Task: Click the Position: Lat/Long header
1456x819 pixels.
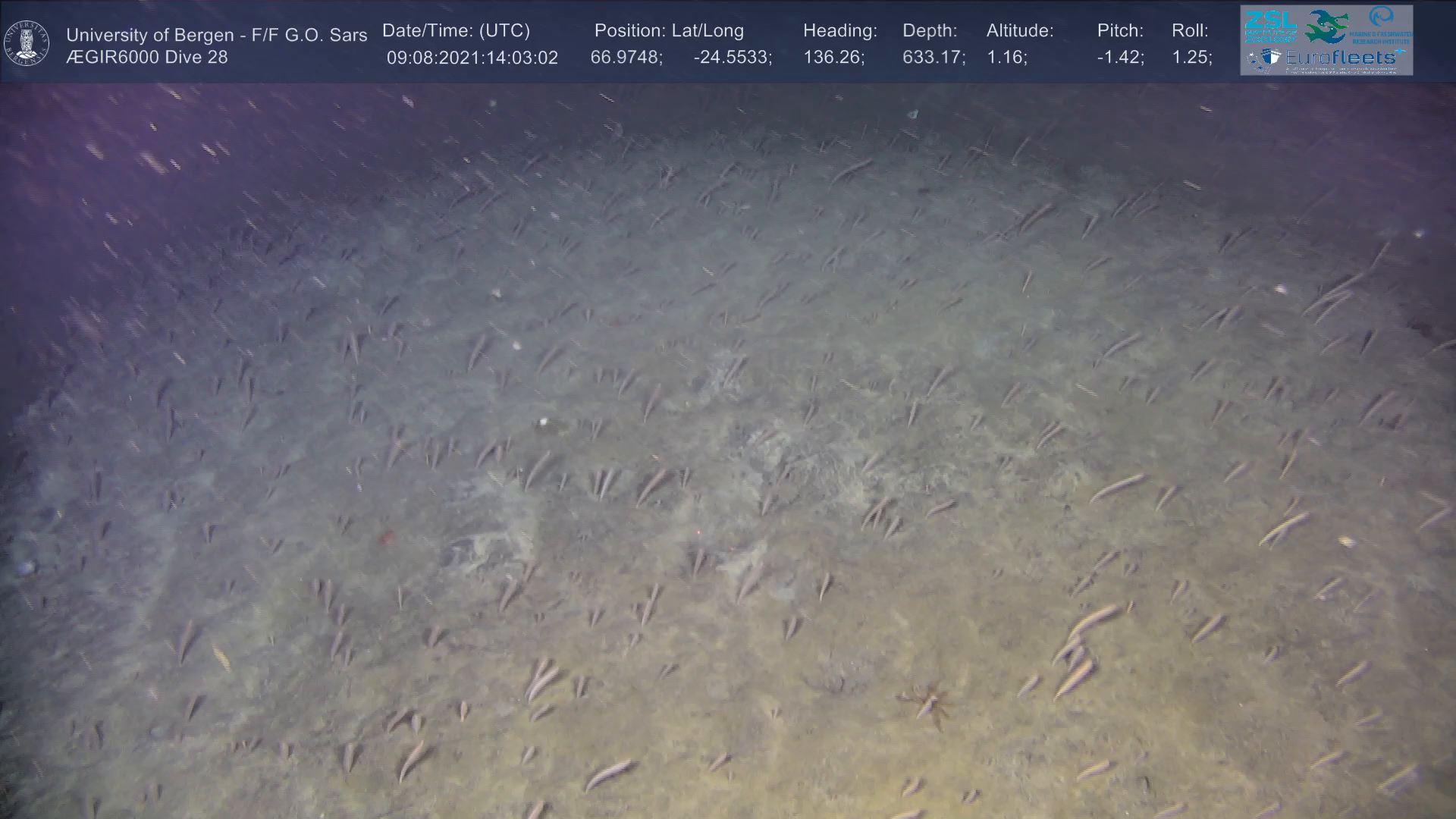Action: coord(668,30)
